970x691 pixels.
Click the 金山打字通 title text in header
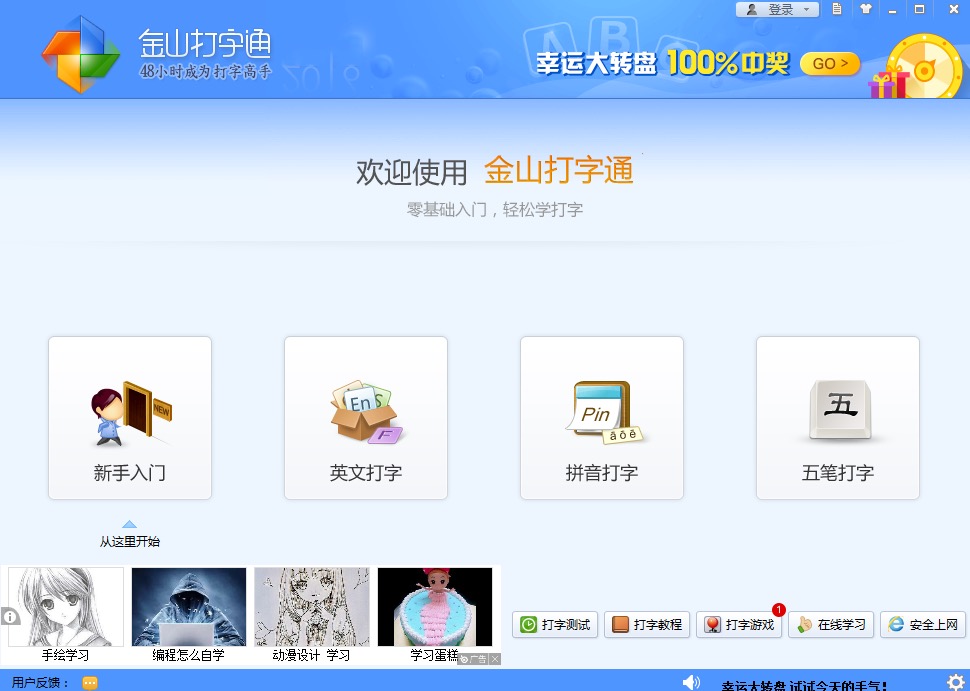[205, 43]
